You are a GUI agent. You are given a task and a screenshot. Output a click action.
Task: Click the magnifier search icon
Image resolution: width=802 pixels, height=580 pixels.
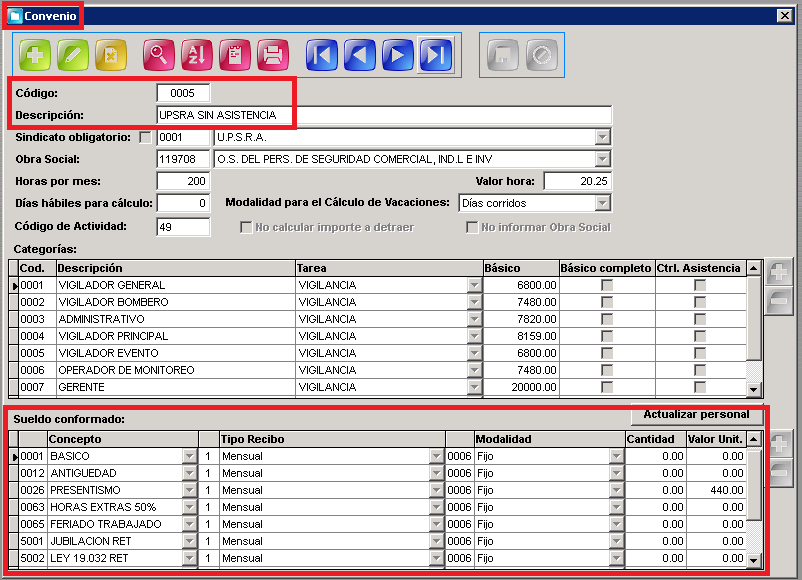tap(159, 55)
